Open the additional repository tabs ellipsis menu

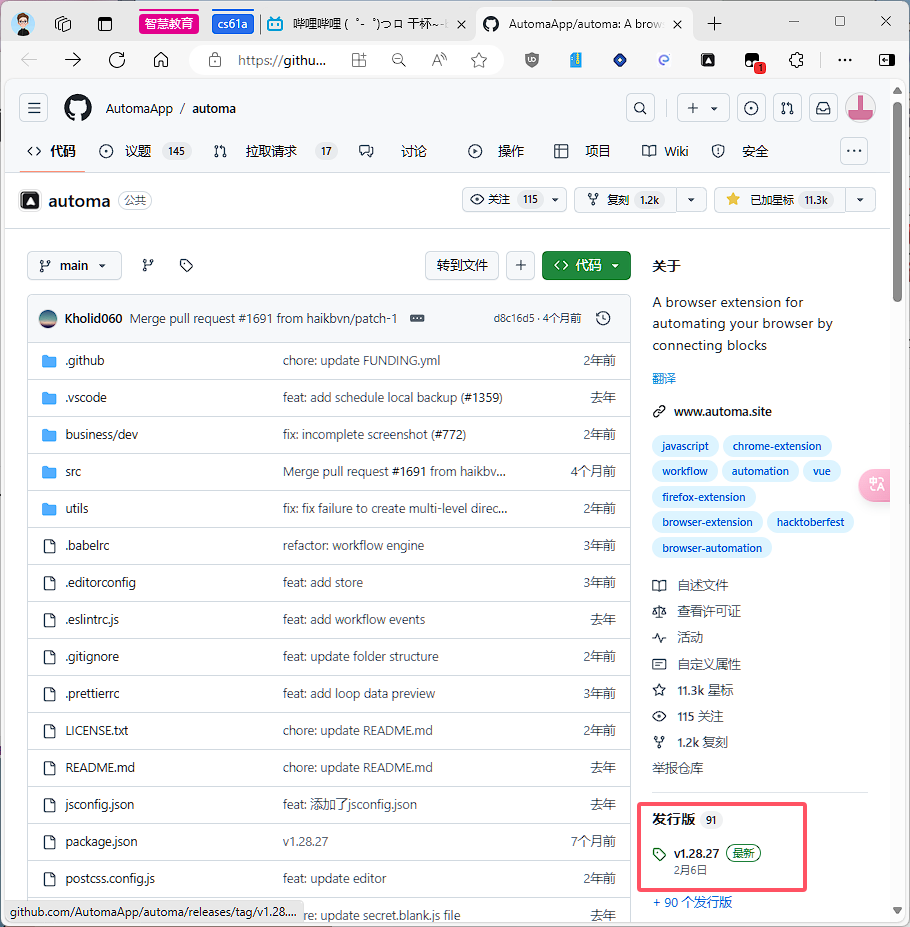coord(854,151)
